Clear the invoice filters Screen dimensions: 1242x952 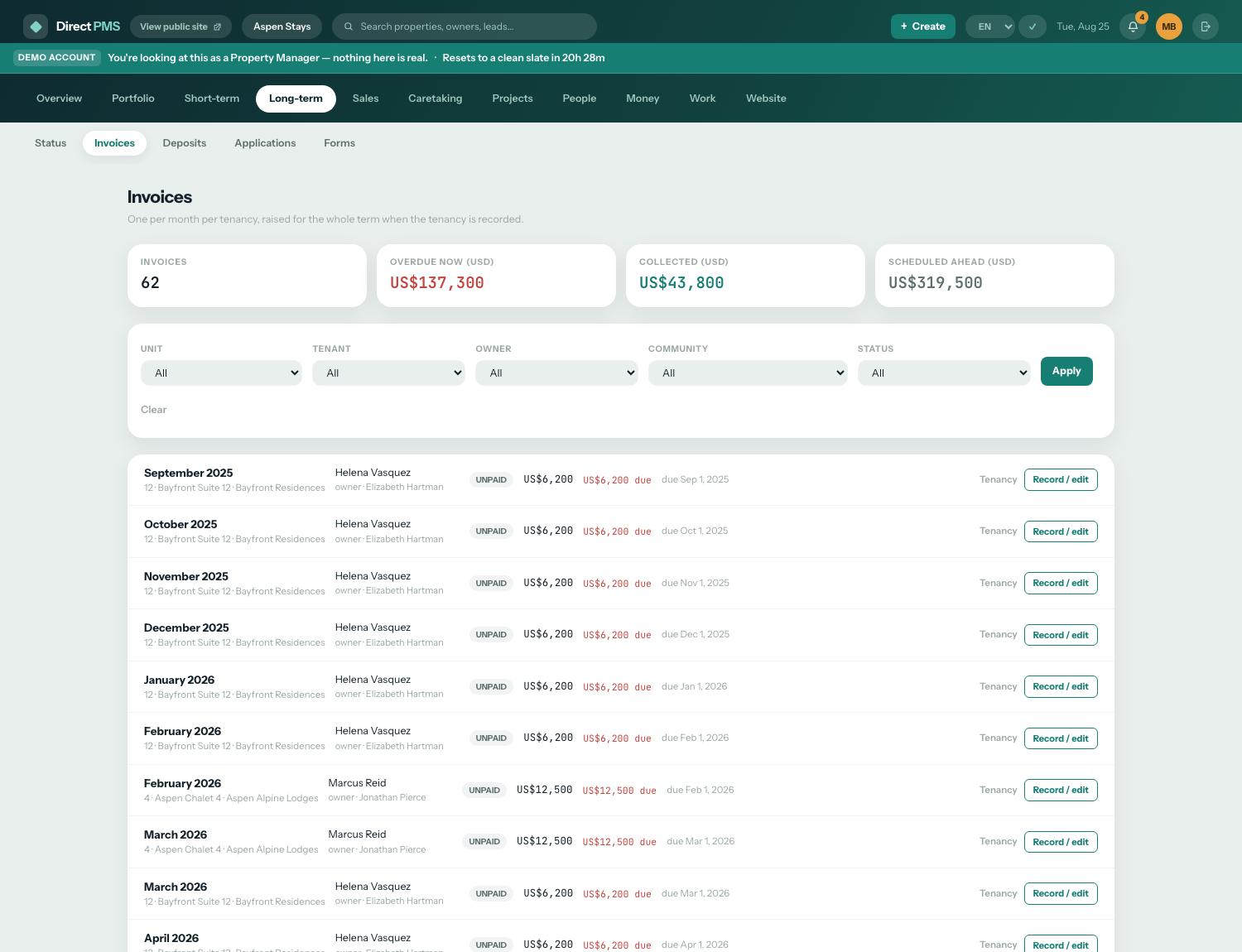[x=153, y=410]
